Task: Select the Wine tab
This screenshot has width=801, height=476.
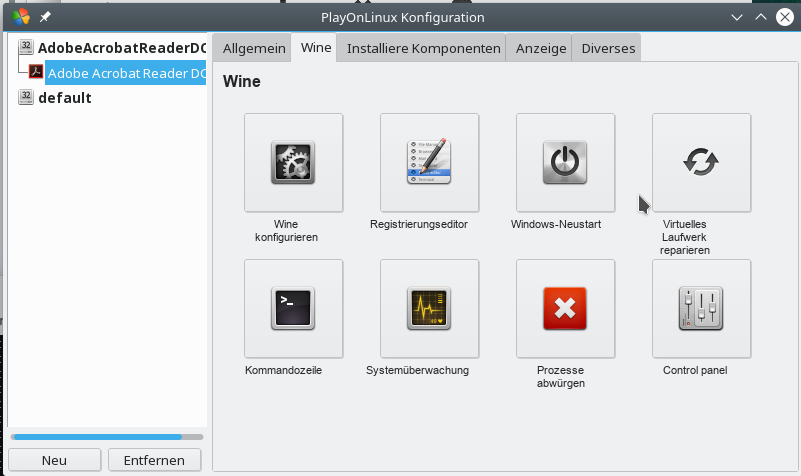Action: [x=316, y=47]
